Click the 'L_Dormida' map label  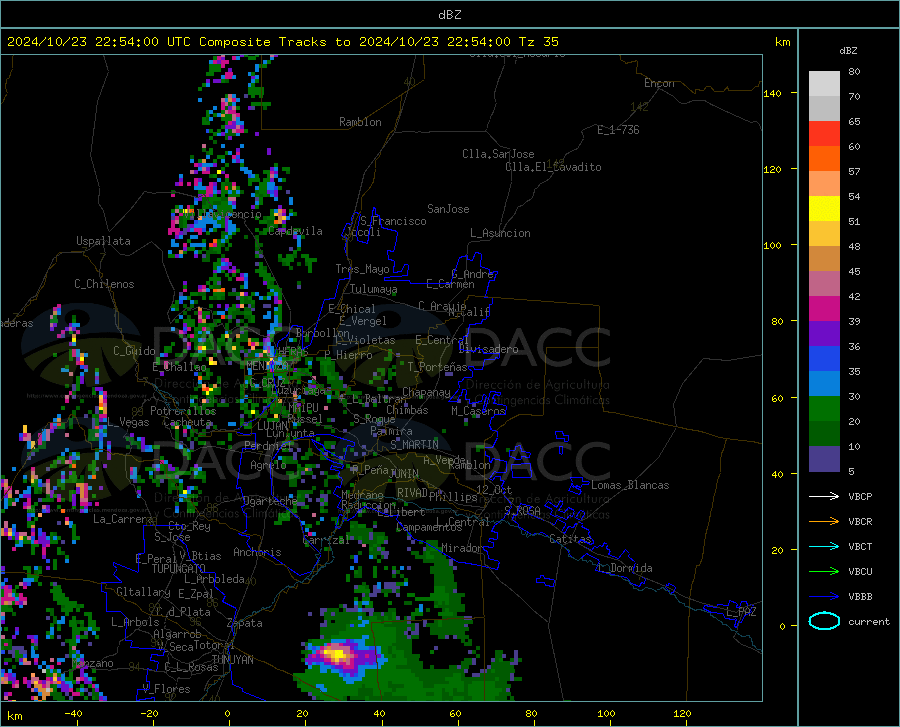coord(624,568)
